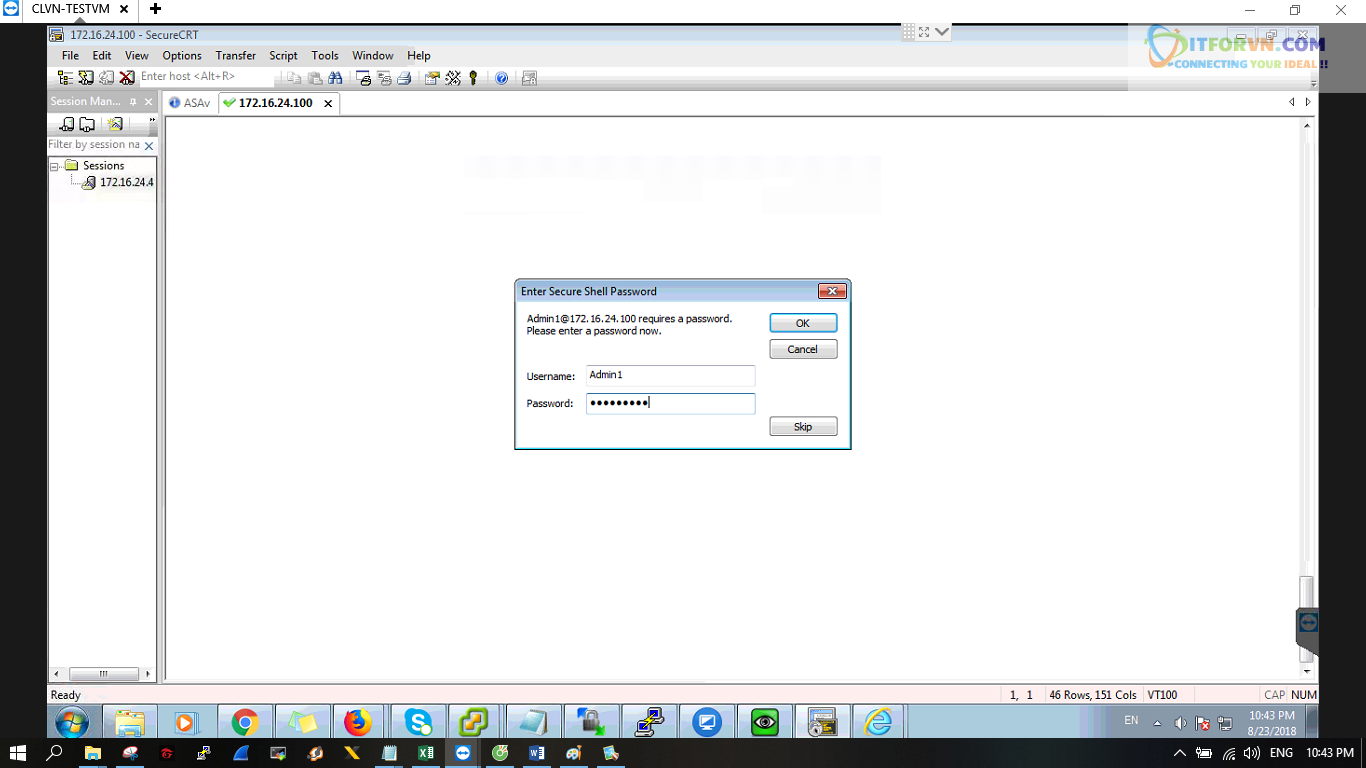Select the 172.16.24.4 session in tree
The width and height of the screenshot is (1366, 768).
coord(125,182)
